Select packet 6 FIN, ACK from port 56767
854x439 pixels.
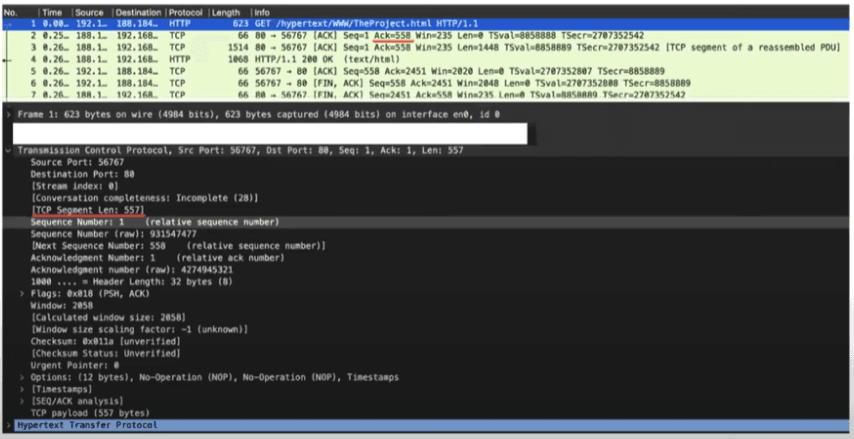[x=427, y=83]
